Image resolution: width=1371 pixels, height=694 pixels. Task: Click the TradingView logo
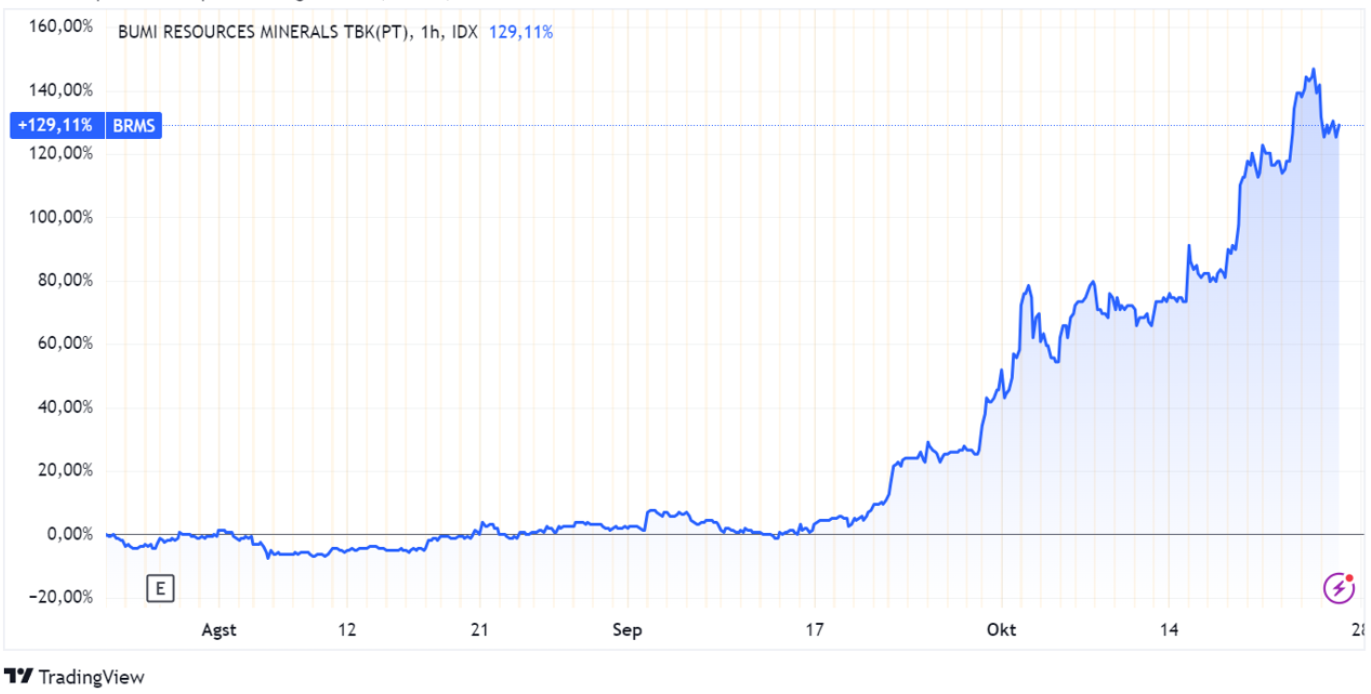pyautogui.click(x=75, y=677)
